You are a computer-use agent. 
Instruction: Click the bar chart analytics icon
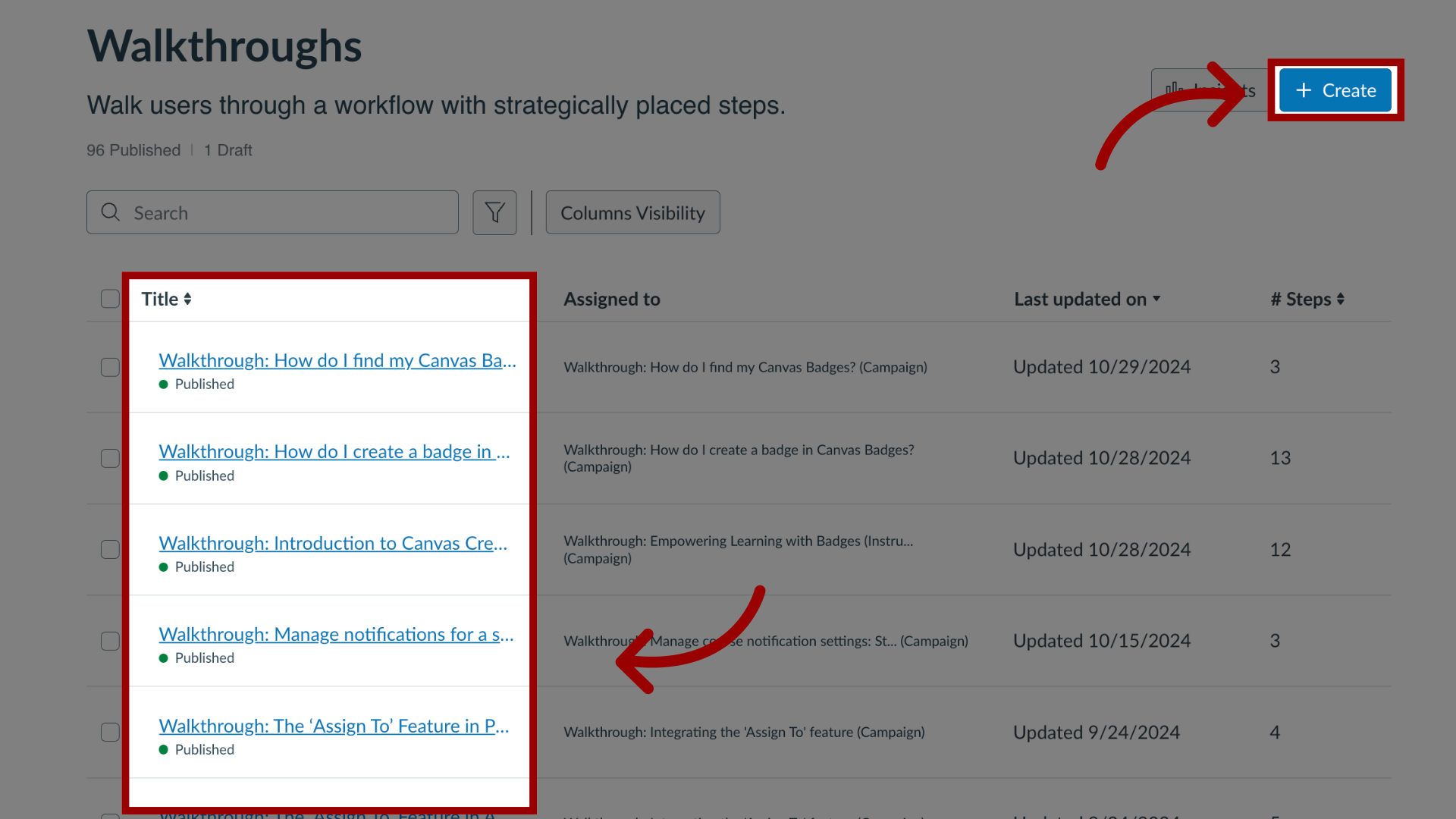point(1173,89)
